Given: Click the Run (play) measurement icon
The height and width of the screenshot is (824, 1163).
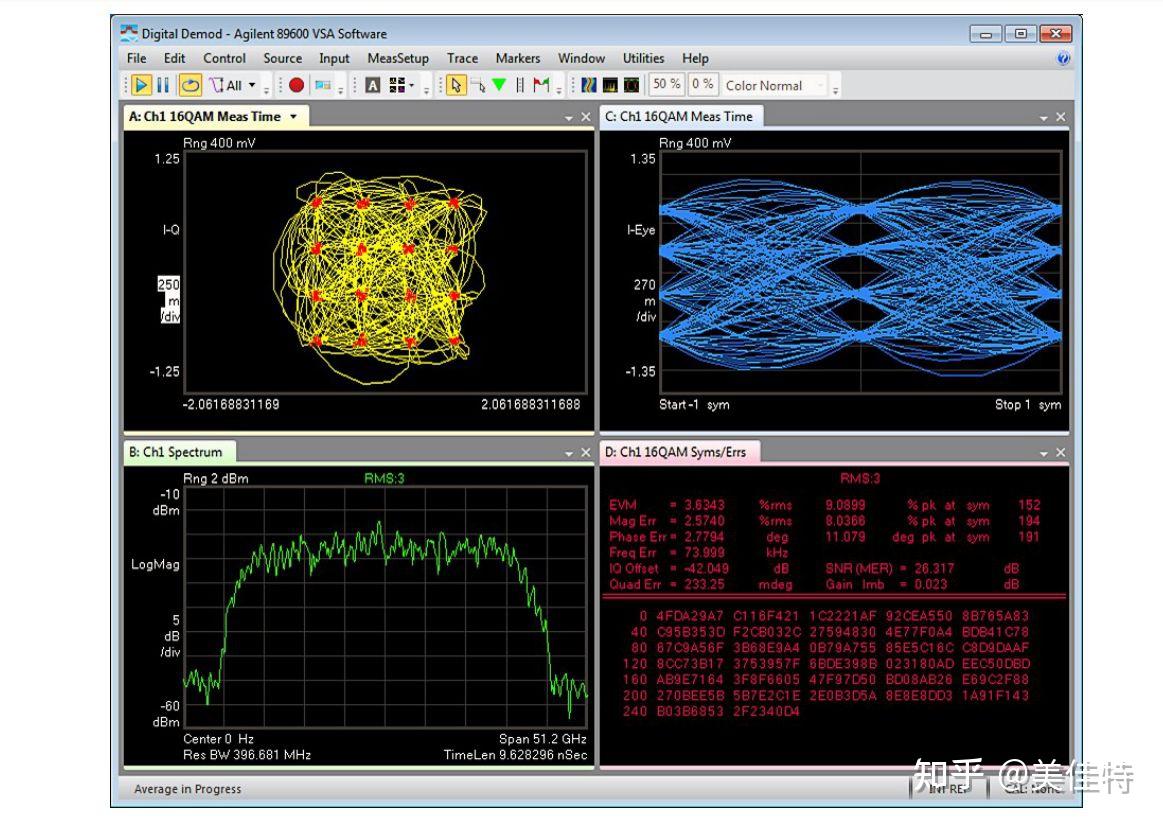Looking at the screenshot, I should [x=141, y=86].
